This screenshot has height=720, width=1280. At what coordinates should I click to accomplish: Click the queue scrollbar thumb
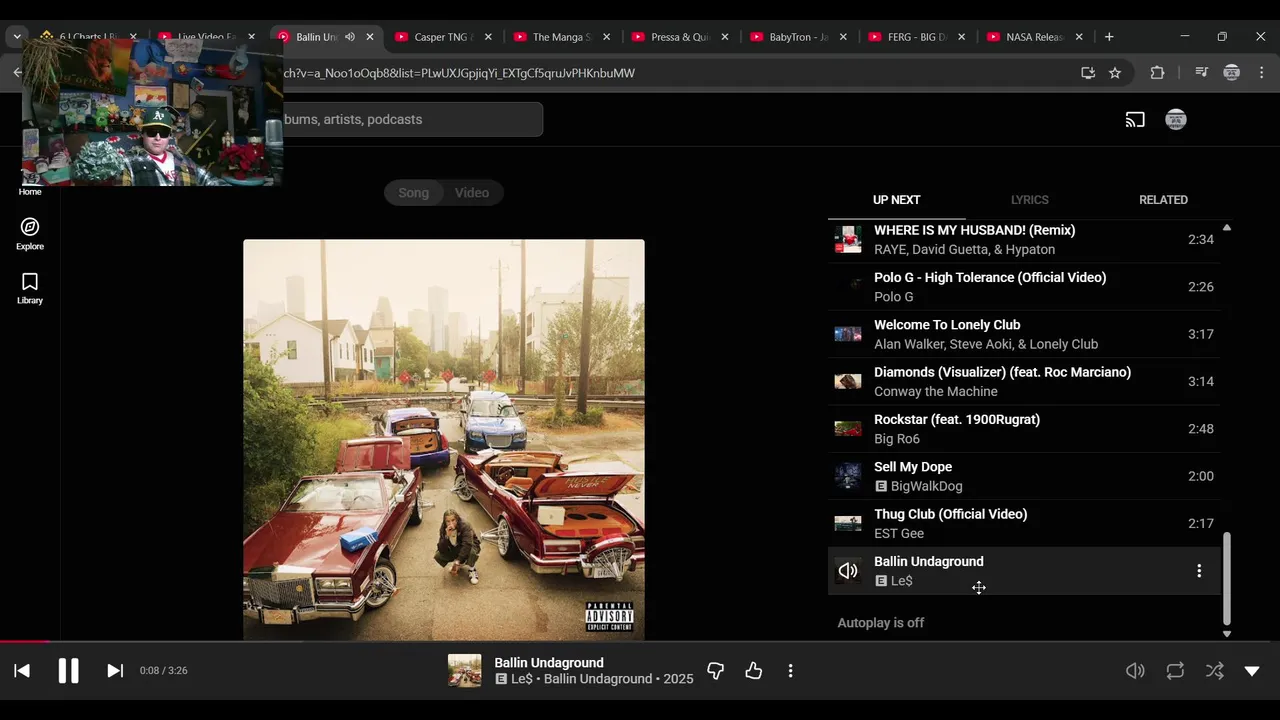coord(1227,578)
